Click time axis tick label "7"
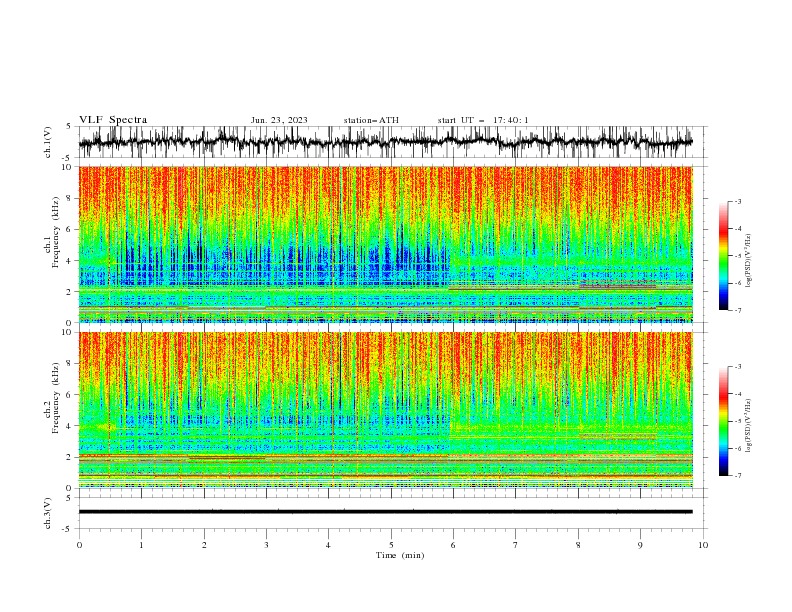The height and width of the screenshot is (612, 792). pyautogui.click(x=516, y=545)
